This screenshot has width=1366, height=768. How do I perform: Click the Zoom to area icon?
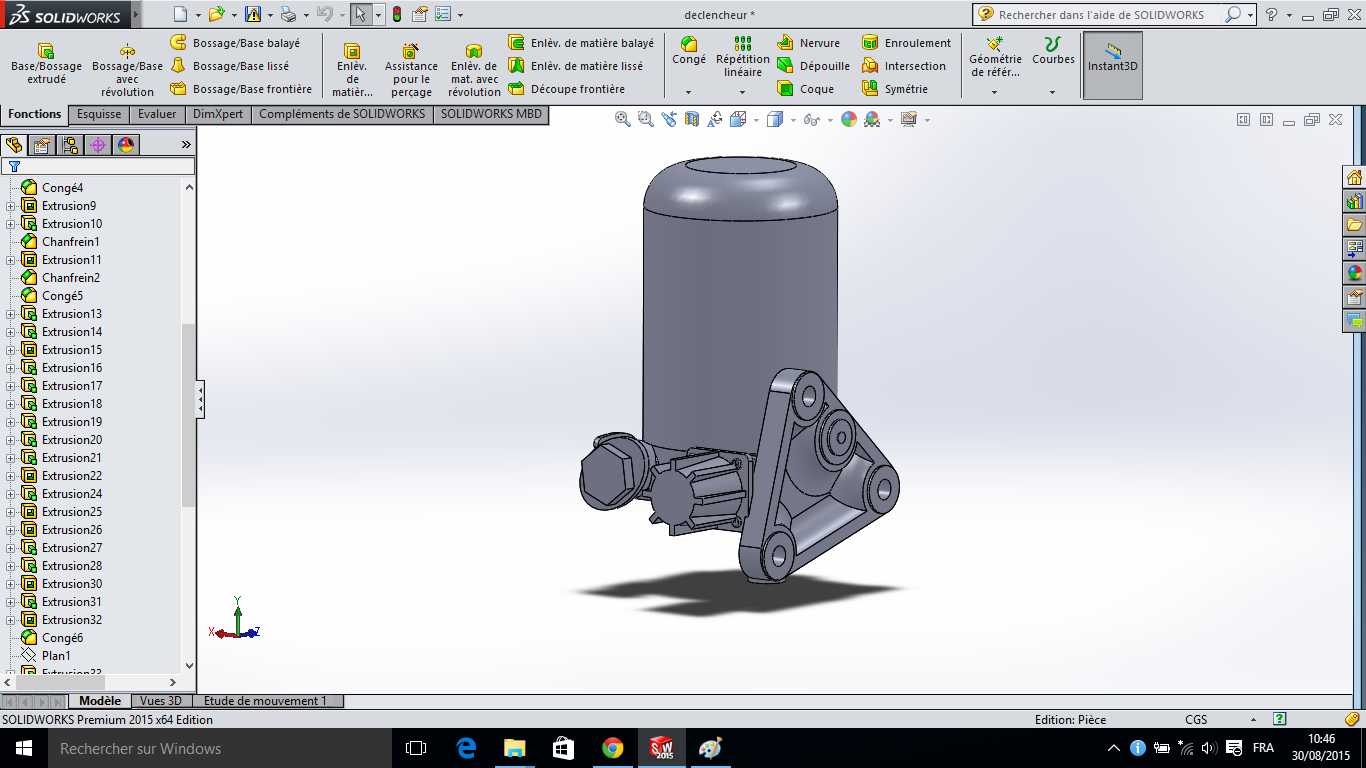(x=646, y=119)
